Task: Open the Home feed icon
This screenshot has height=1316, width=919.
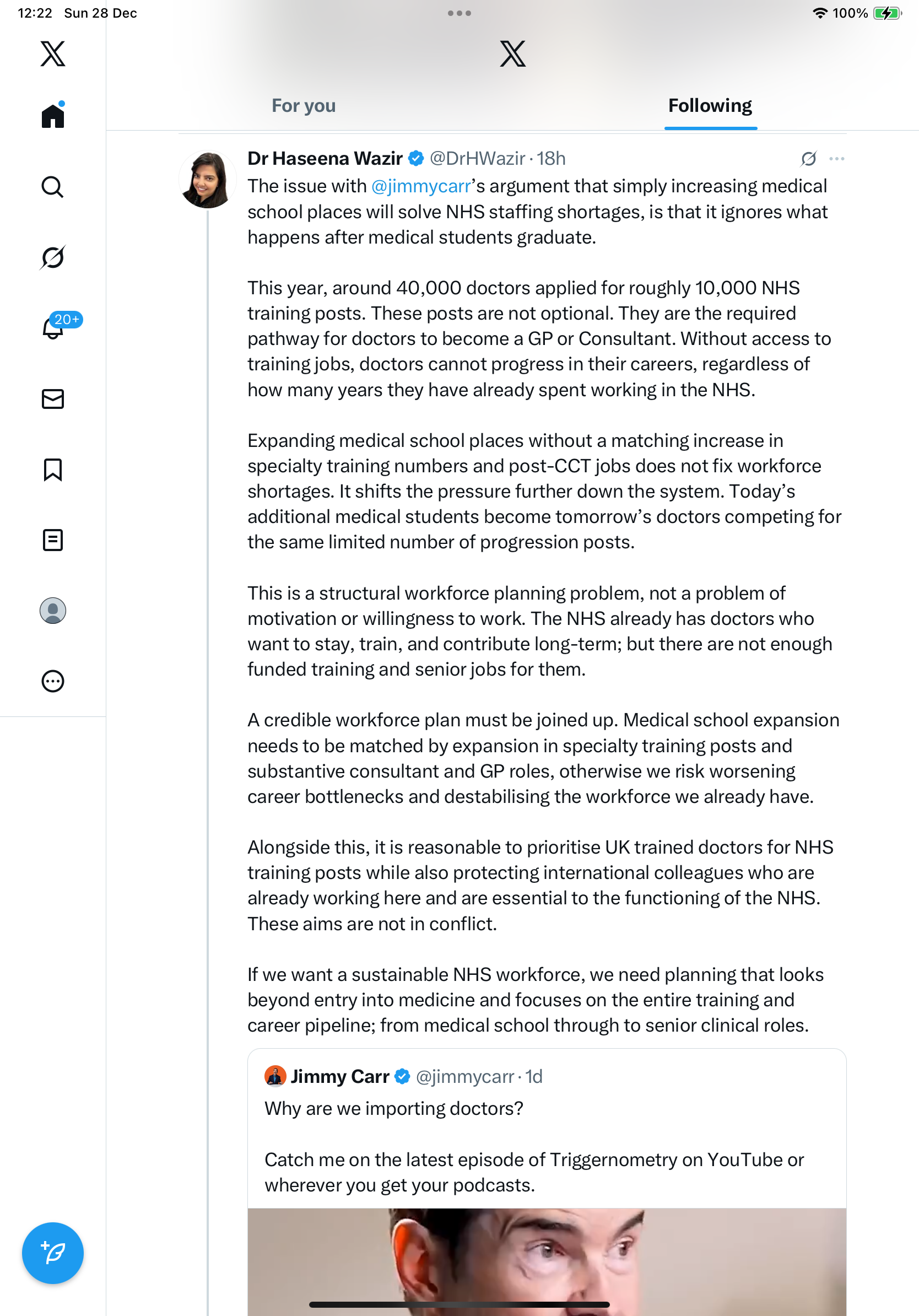Action: tap(53, 116)
